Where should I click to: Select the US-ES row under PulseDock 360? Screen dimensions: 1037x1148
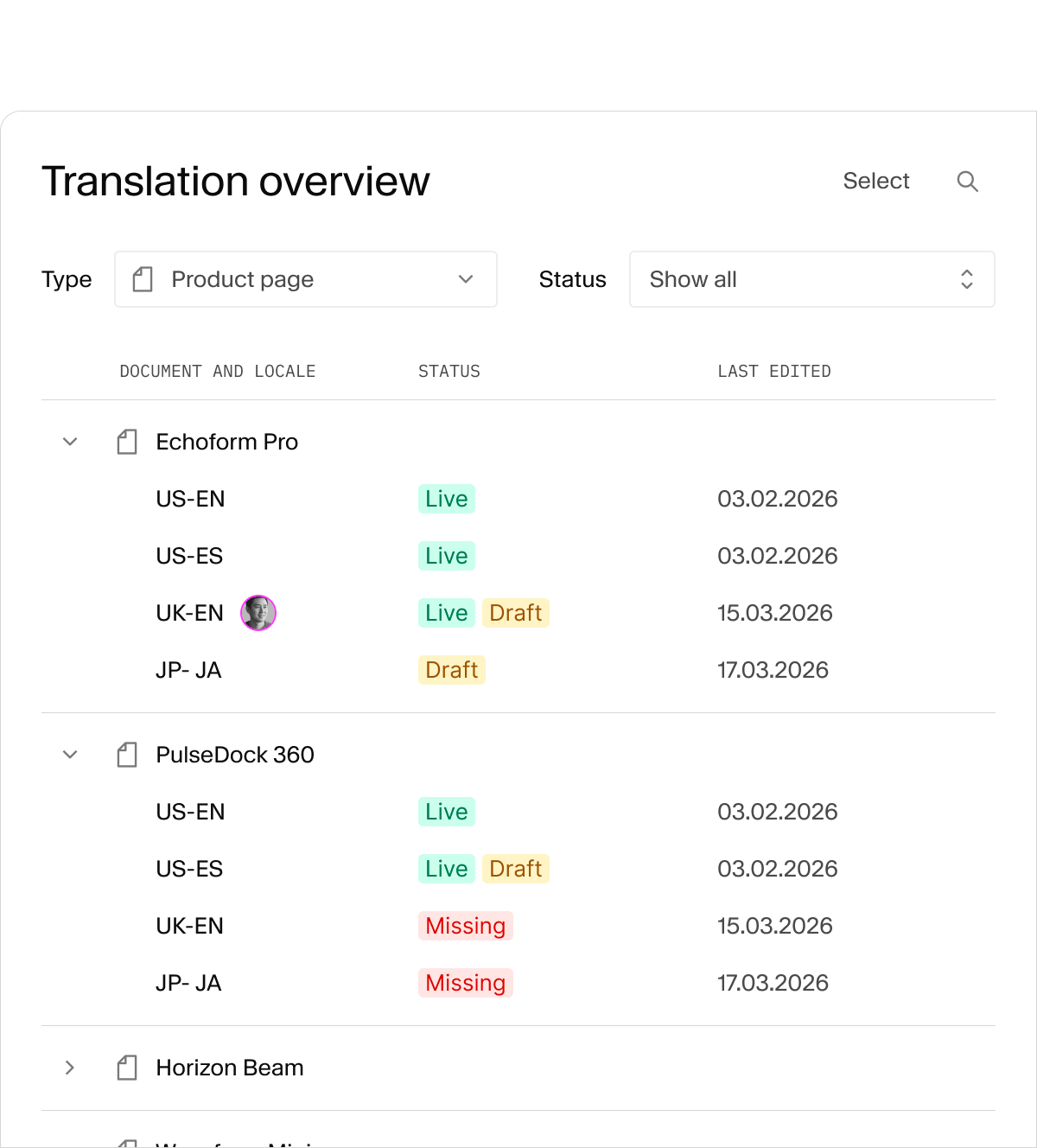click(189, 868)
